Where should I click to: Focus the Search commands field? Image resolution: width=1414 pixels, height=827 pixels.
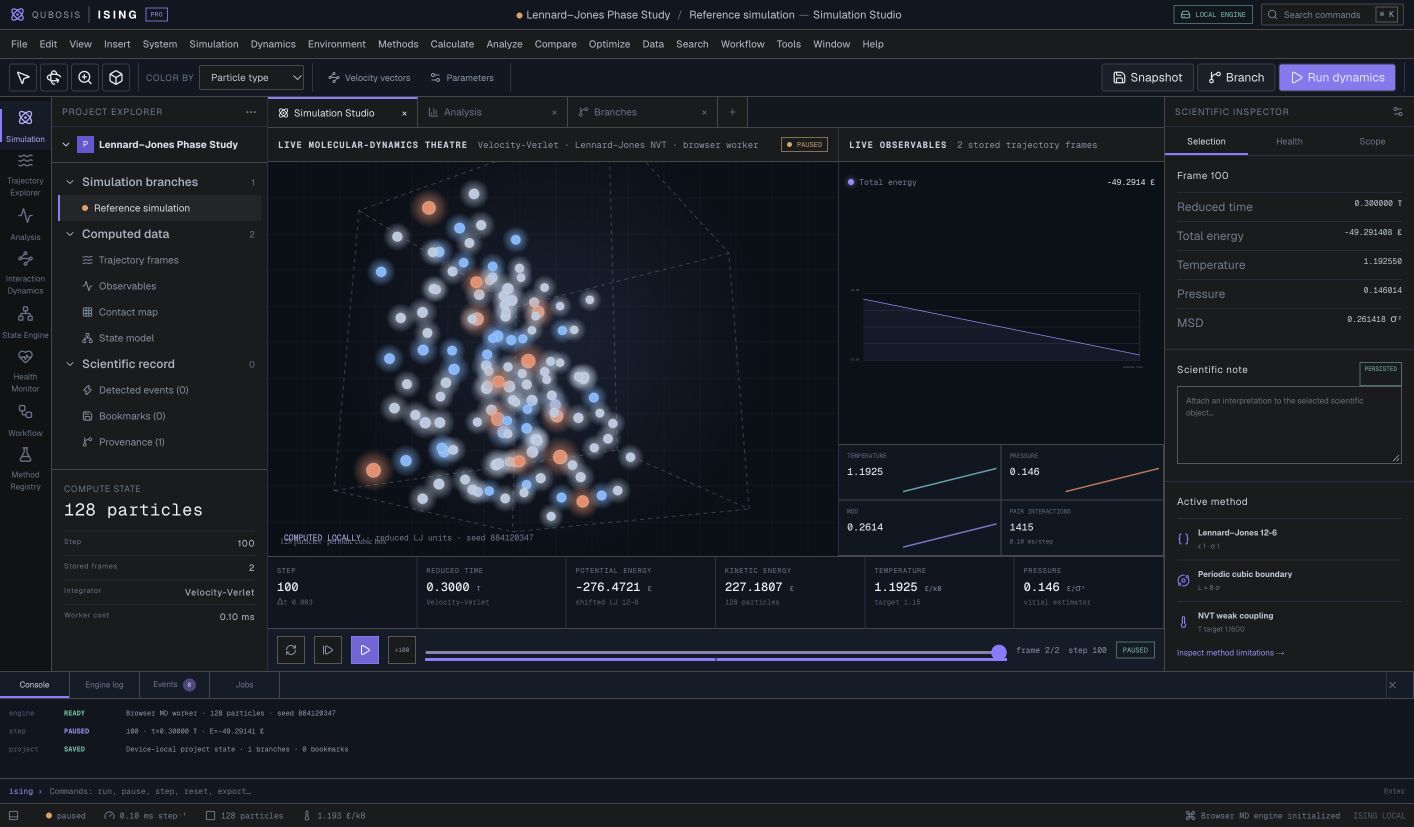pos(1330,15)
